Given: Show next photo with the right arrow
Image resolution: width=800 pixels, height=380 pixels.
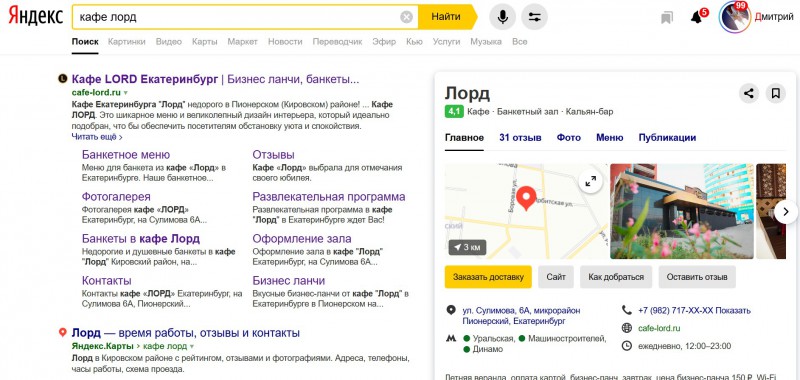Looking at the screenshot, I should pyautogui.click(x=786, y=211).
